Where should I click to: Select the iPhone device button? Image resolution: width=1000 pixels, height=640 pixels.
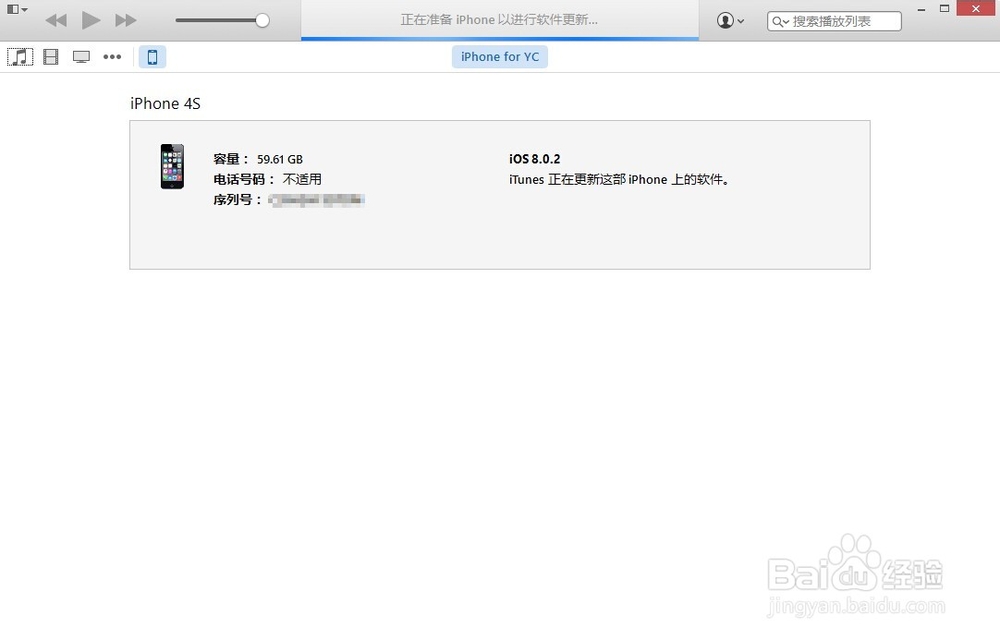pos(152,57)
